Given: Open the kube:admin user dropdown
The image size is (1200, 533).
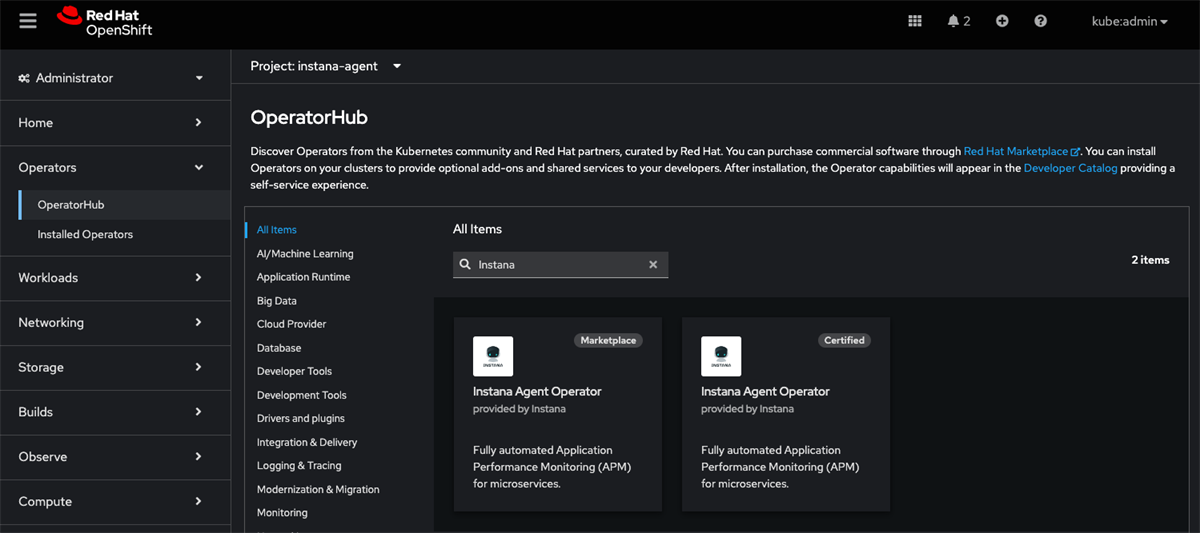Looking at the screenshot, I should [x=1130, y=21].
